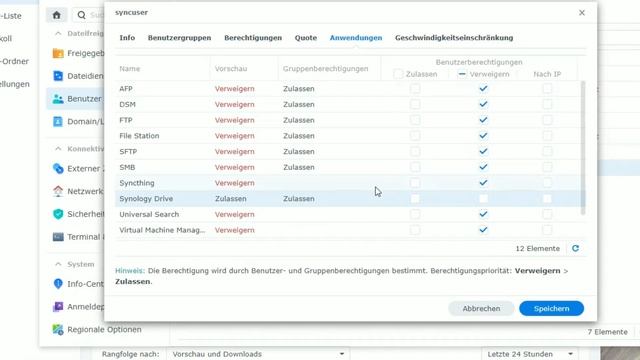
Task: Collapse the System section
Action: 58,264
